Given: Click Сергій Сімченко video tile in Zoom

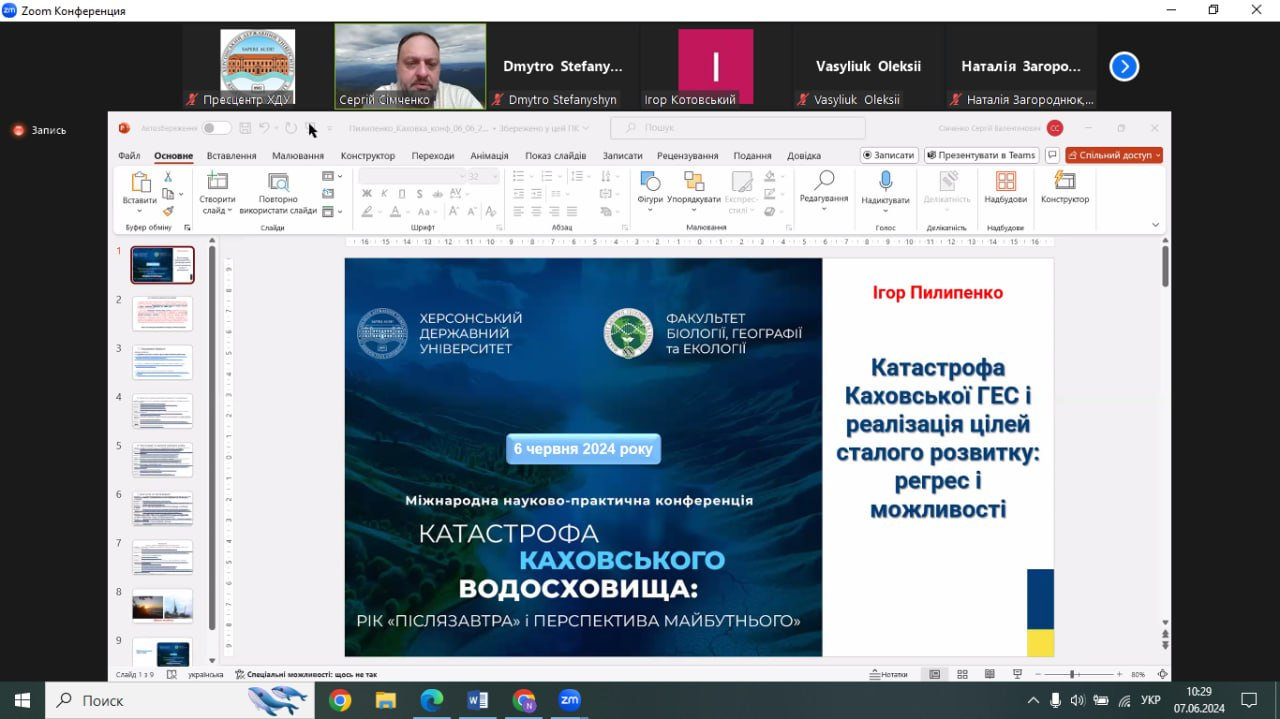Looking at the screenshot, I should 410,66.
